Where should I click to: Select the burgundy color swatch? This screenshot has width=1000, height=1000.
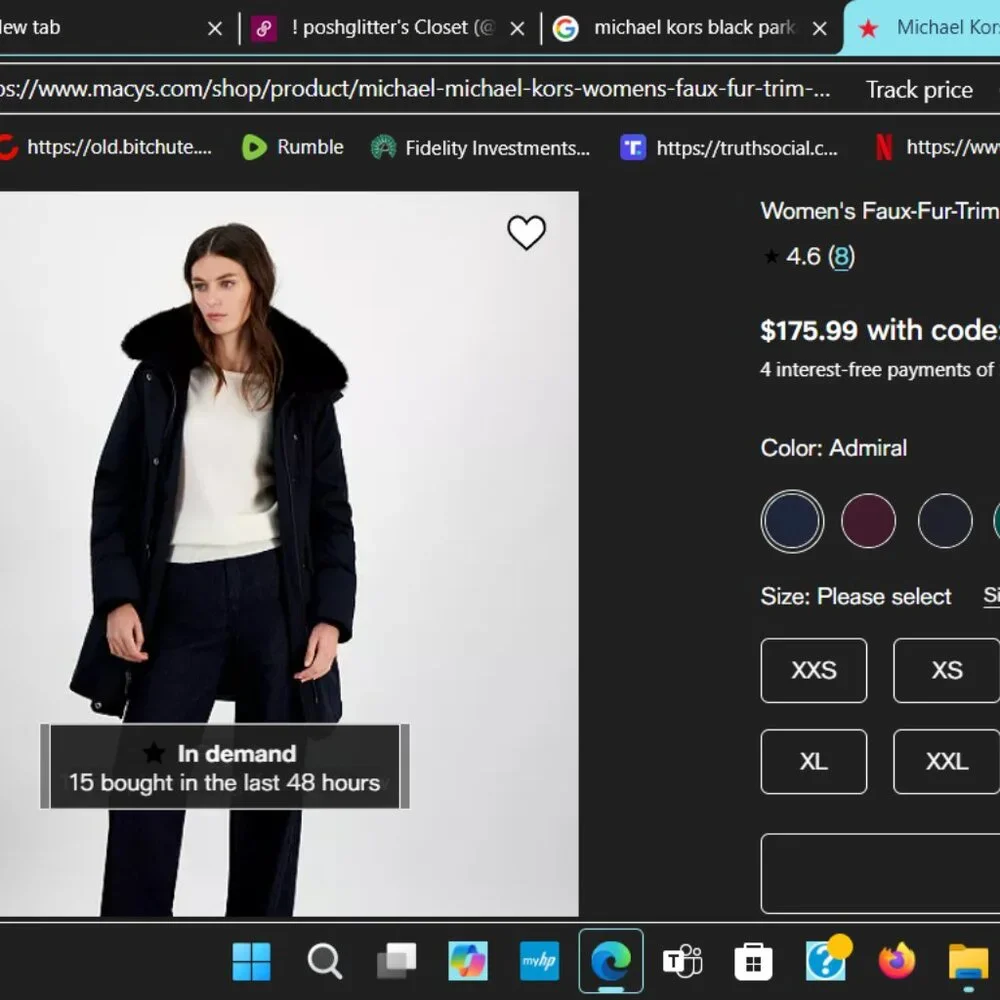(869, 521)
